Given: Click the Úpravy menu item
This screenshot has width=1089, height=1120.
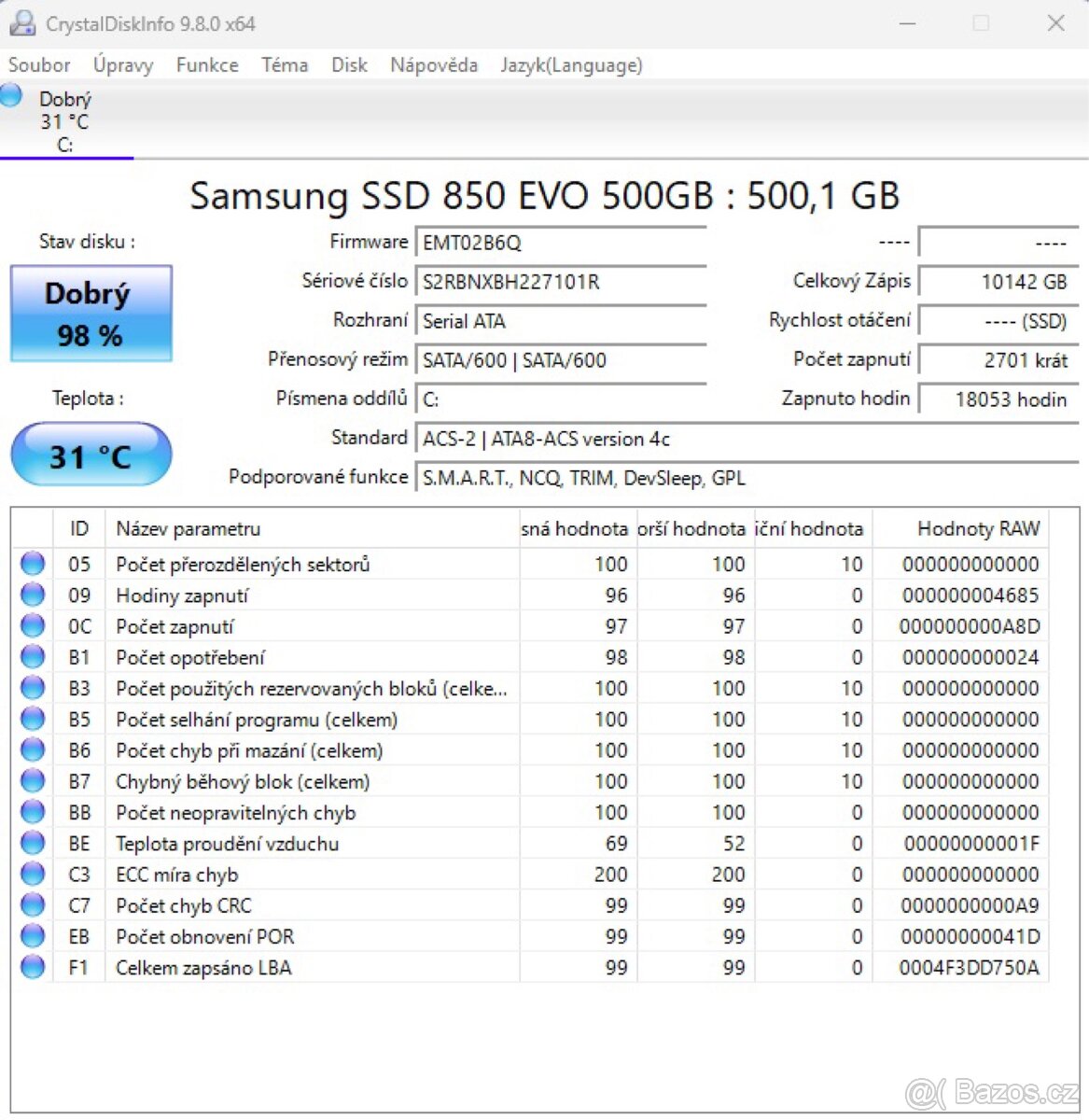Looking at the screenshot, I should [x=122, y=64].
